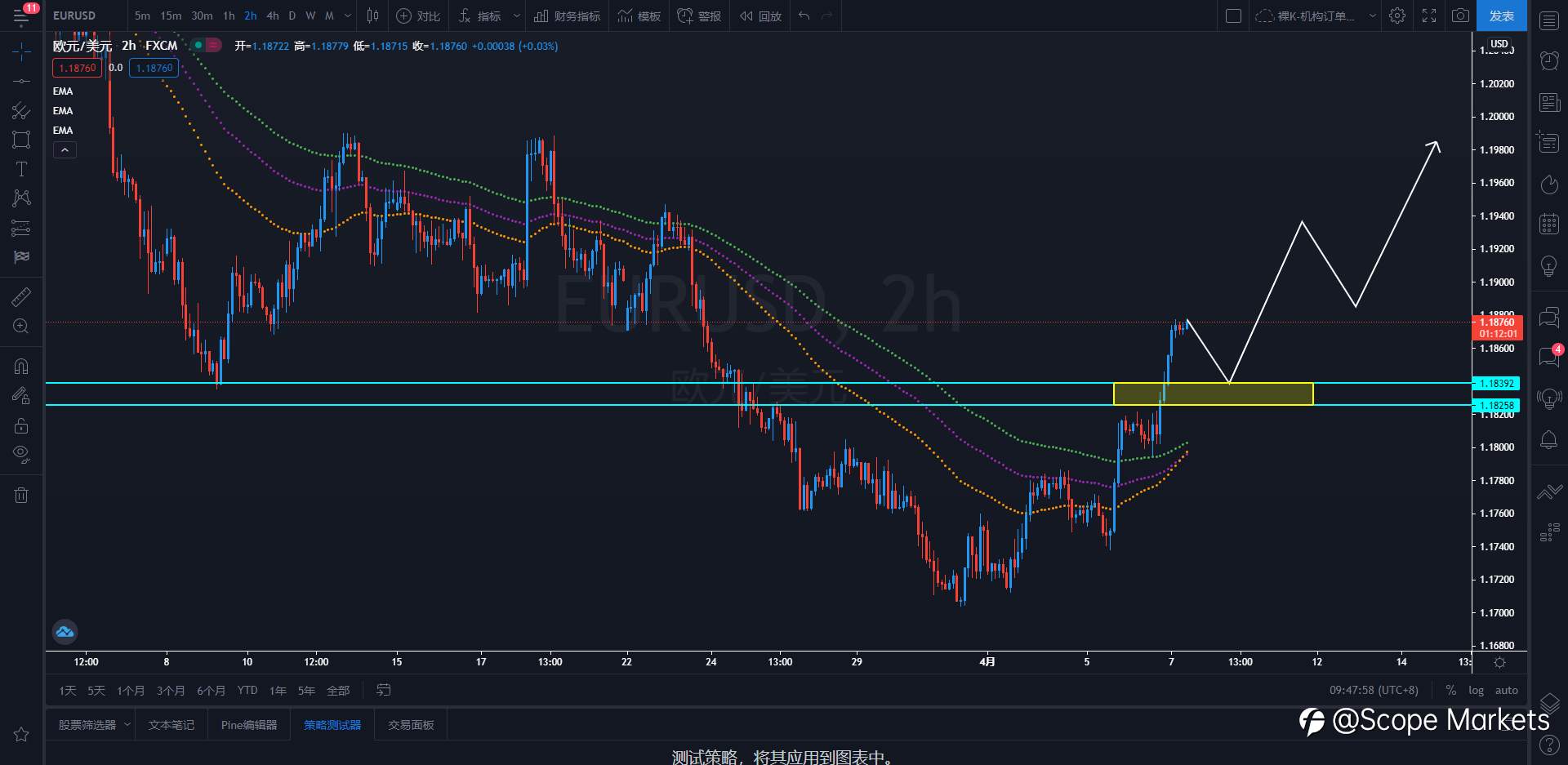Activate the zoom in tool
Image resolution: width=1568 pixels, height=765 pixels.
click(21, 327)
